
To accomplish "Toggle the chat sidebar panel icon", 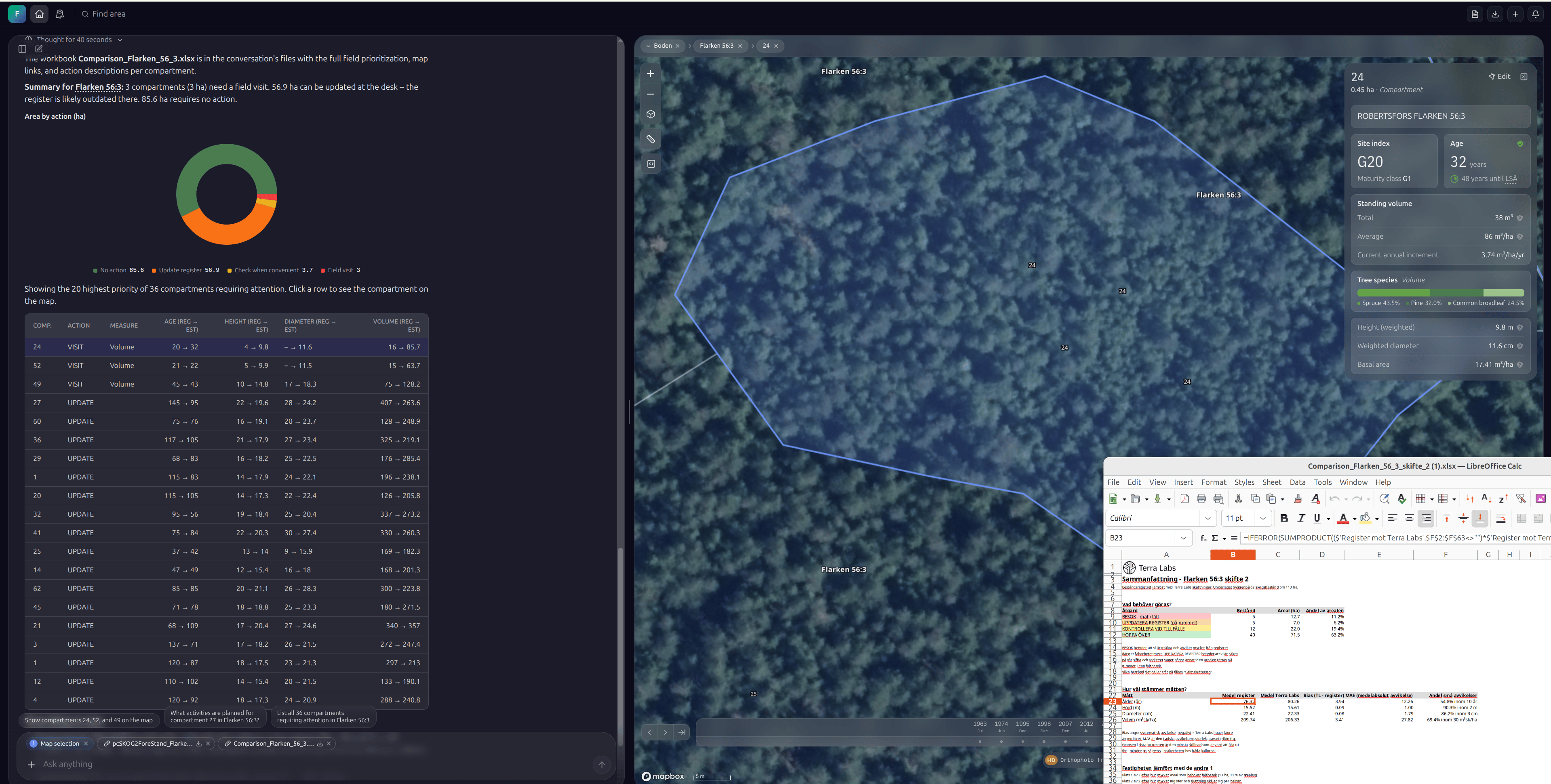I will coord(22,49).
